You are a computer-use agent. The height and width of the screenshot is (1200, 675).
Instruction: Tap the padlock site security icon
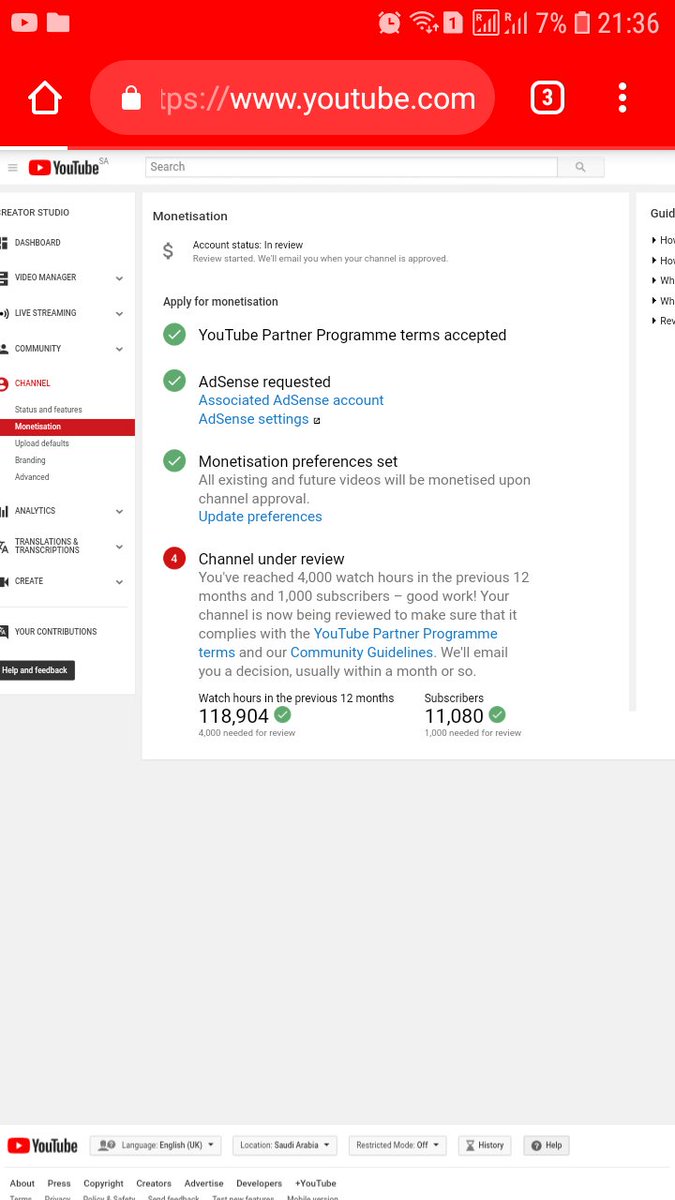pyautogui.click(x=131, y=98)
